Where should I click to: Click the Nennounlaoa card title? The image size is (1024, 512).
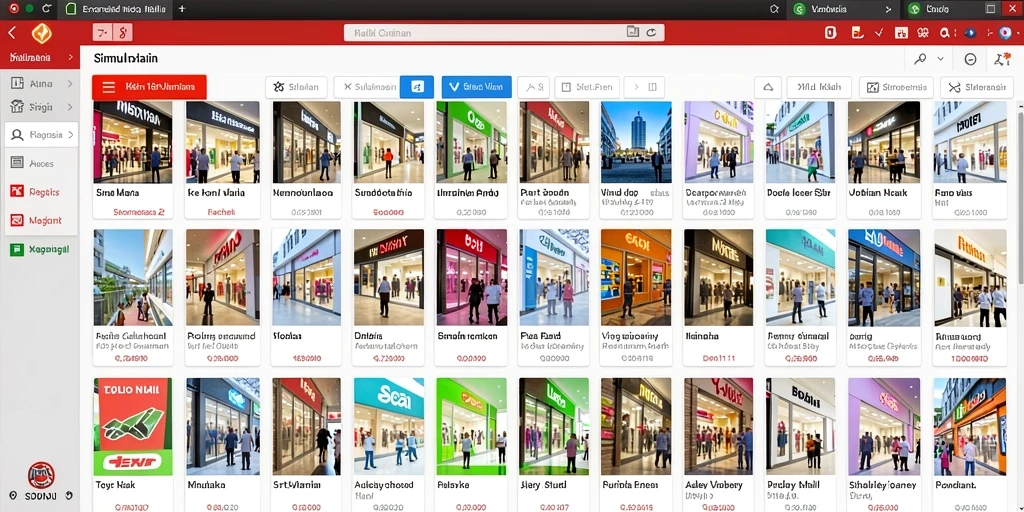tap(303, 193)
